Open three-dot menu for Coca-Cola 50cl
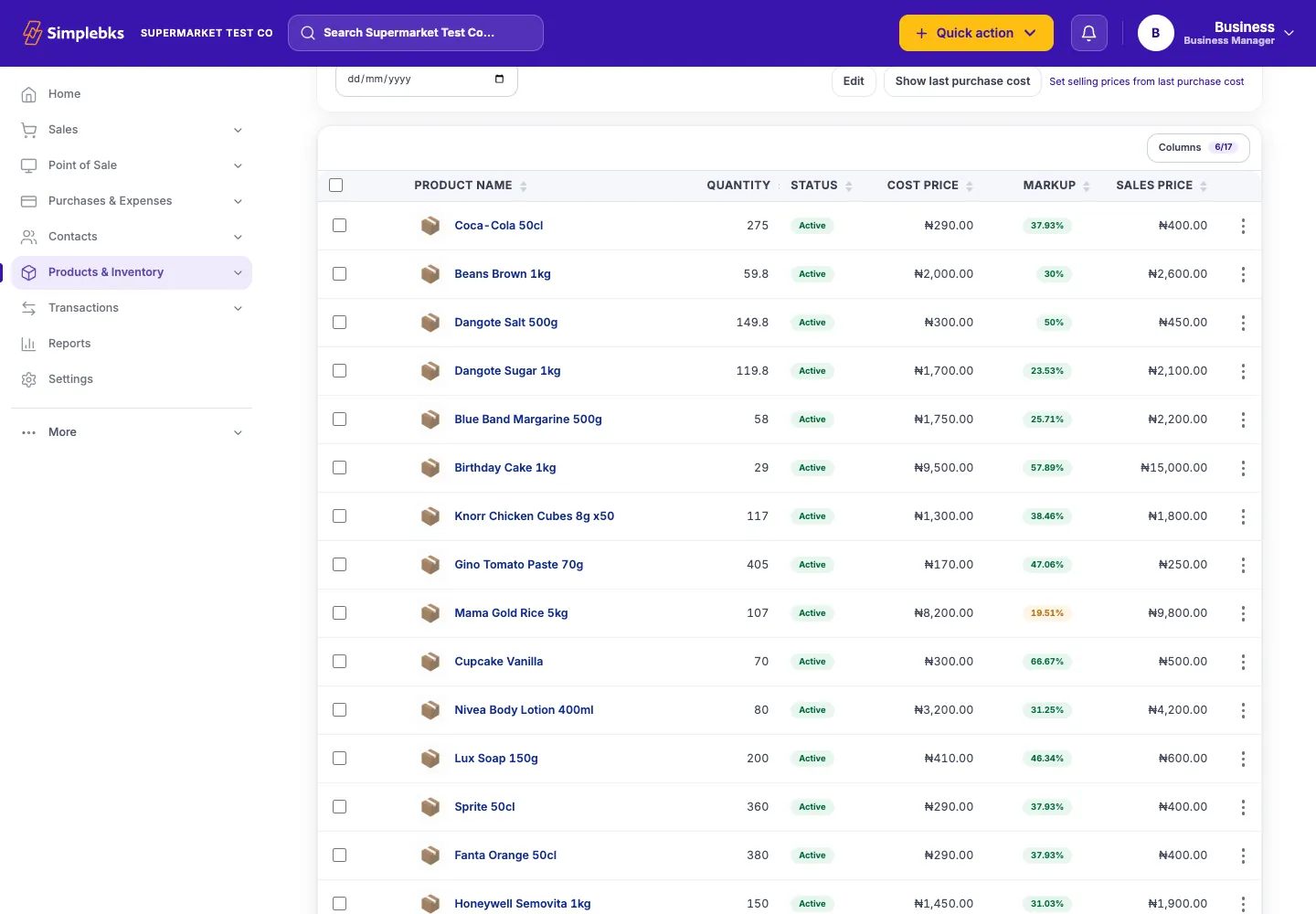 1243,226
